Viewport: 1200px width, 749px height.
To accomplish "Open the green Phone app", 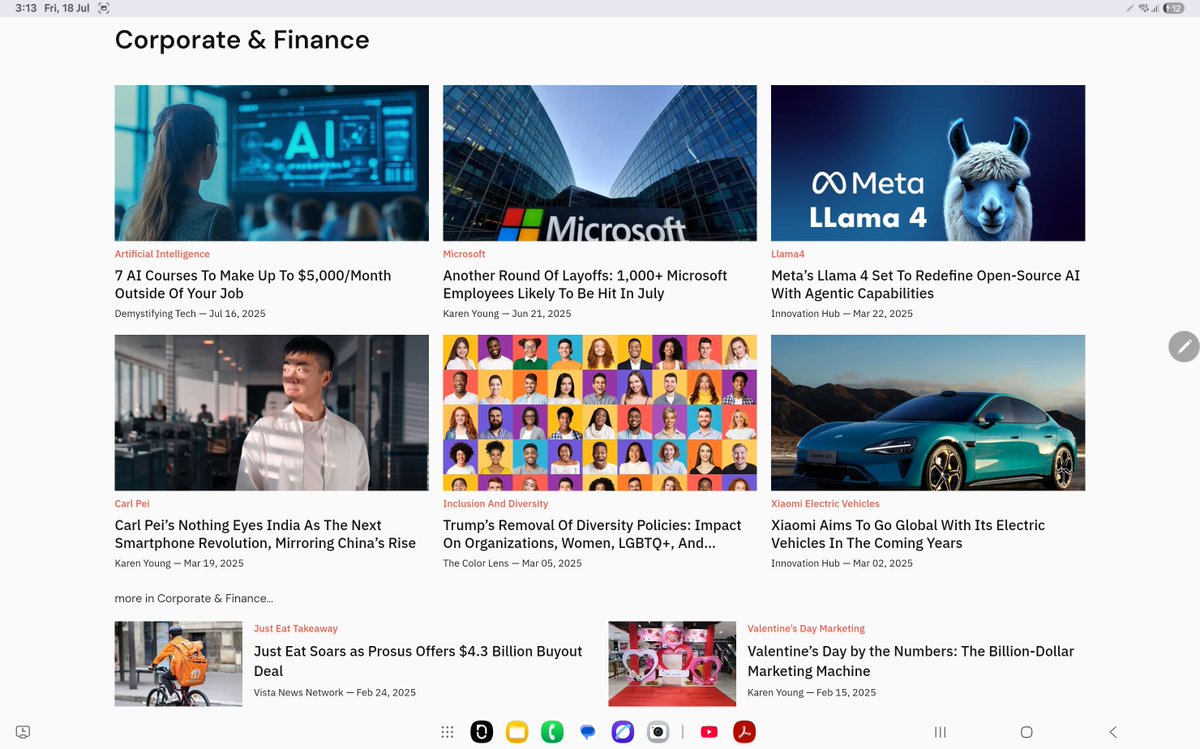I will click(552, 732).
